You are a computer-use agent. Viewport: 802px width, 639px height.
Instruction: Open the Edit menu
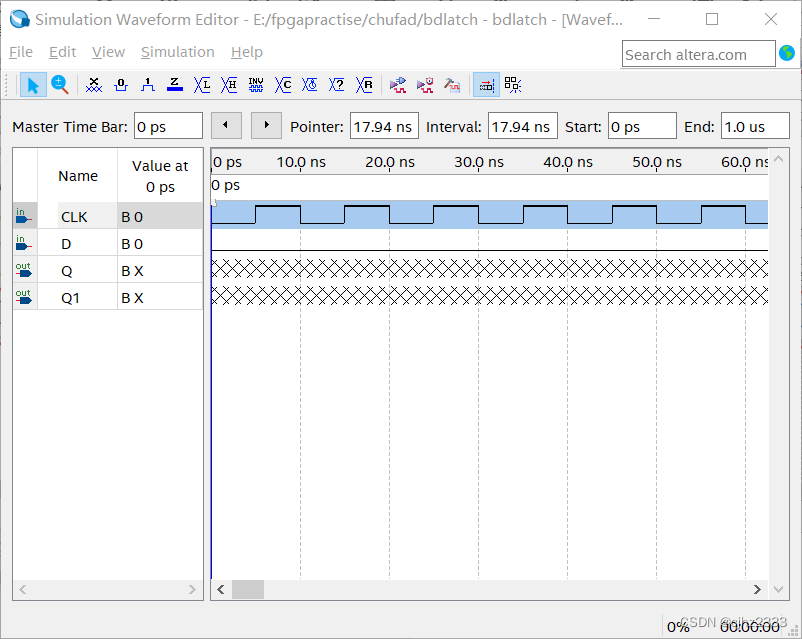62,52
